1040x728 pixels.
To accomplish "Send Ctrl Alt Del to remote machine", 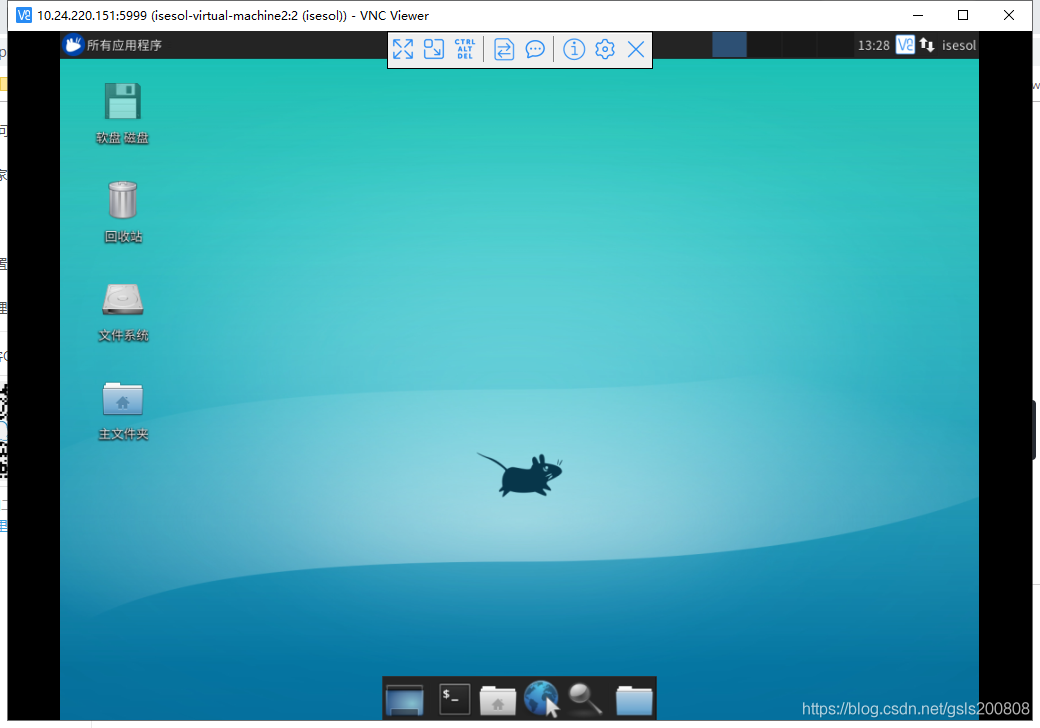I will pyautogui.click(x=465, y=49).
